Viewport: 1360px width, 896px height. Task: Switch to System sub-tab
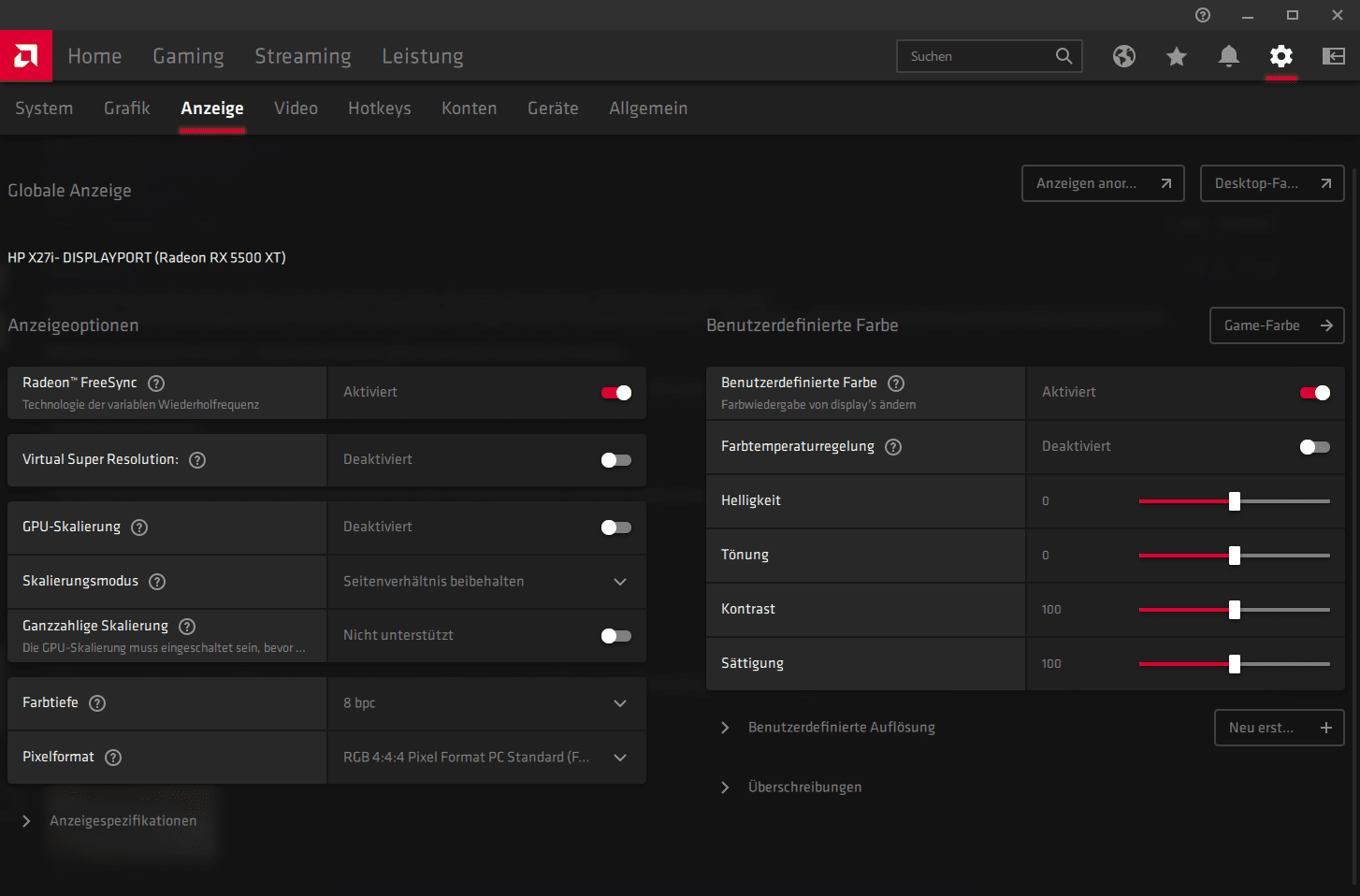pyautogui.click(x=44, y=108)
